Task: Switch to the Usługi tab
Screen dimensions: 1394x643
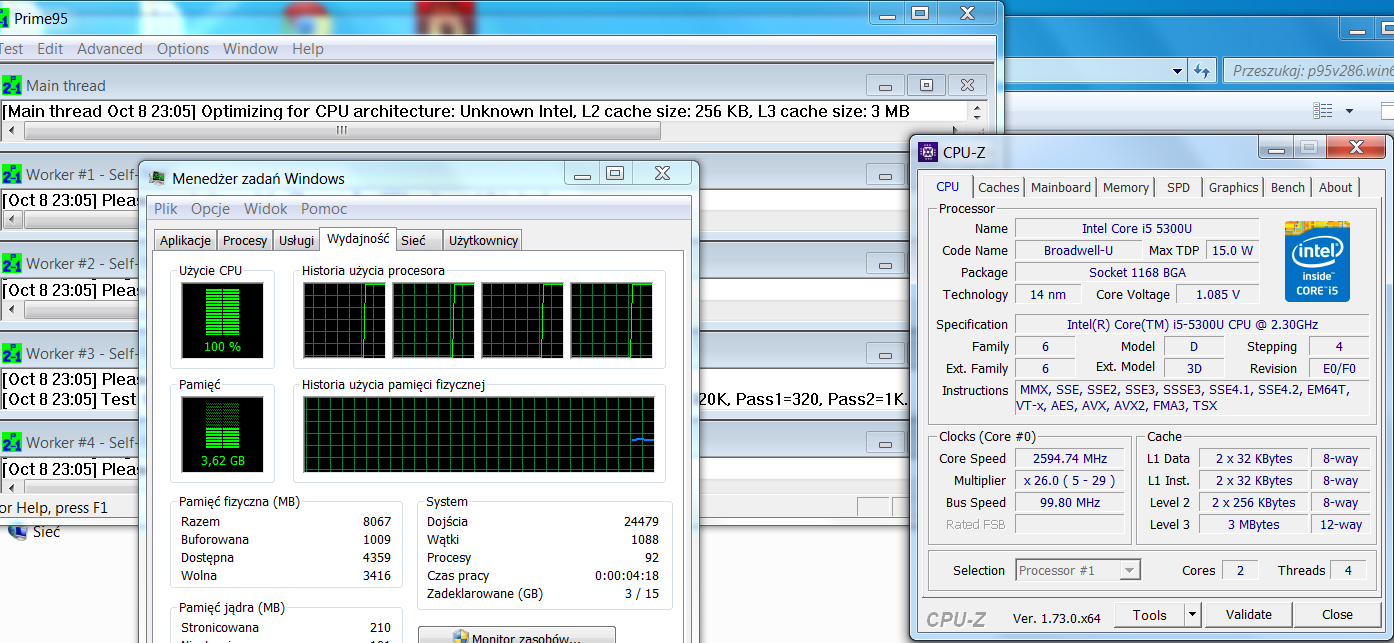Action: [x=296, y=240]
